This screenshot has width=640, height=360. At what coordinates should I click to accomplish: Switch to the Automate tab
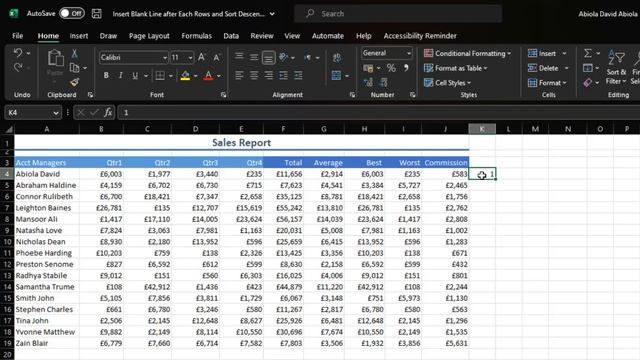pos(328,36)
